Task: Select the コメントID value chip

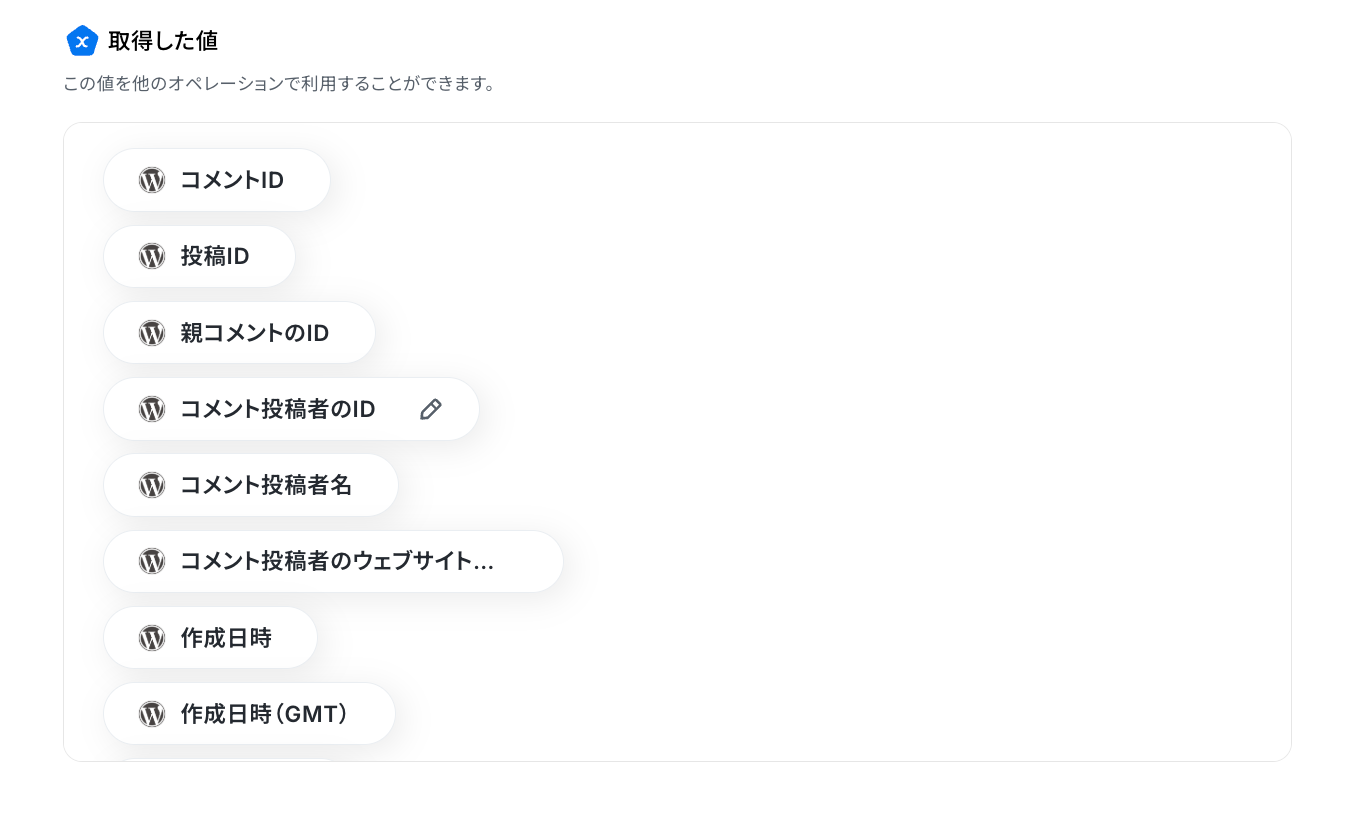Action: tap(217, 180)
